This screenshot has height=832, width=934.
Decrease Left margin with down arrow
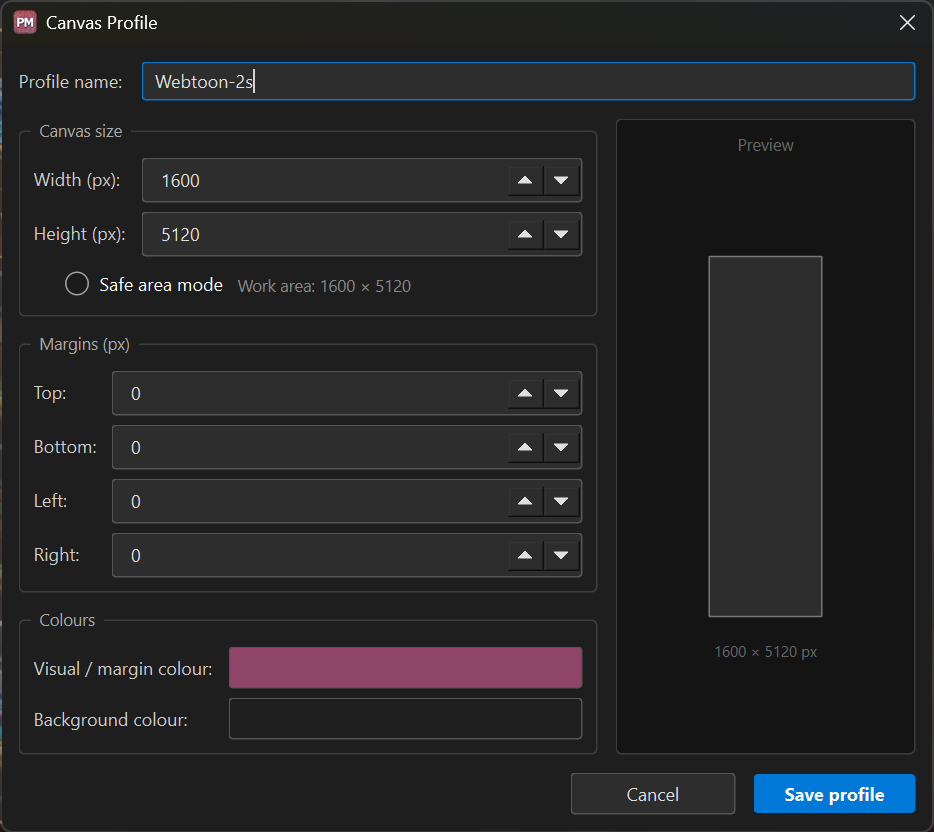(561, 501)
